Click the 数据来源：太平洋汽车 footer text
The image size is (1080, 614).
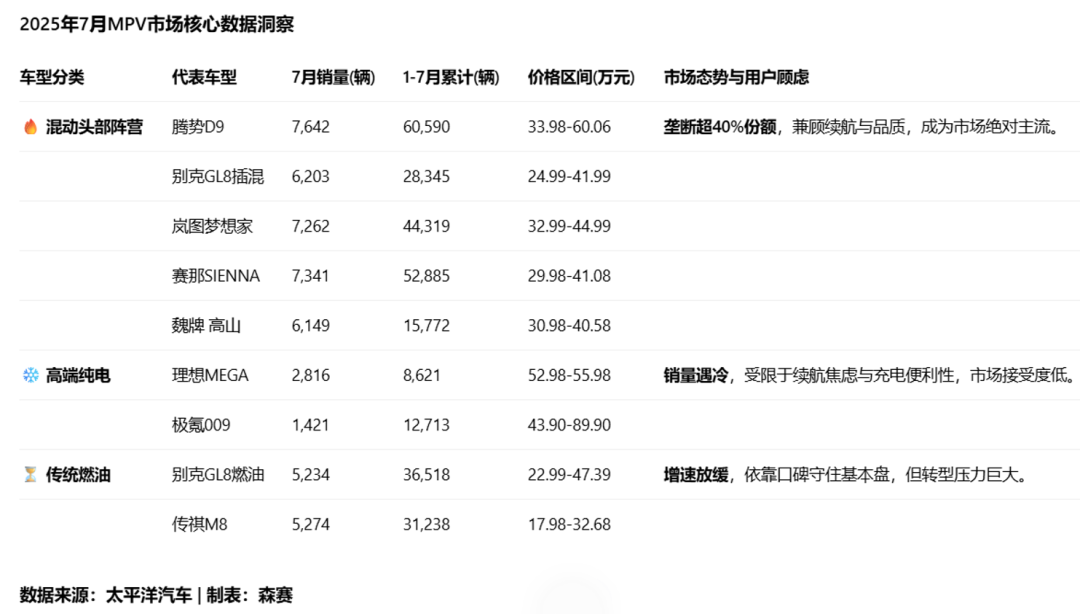[x=105, y=595]
